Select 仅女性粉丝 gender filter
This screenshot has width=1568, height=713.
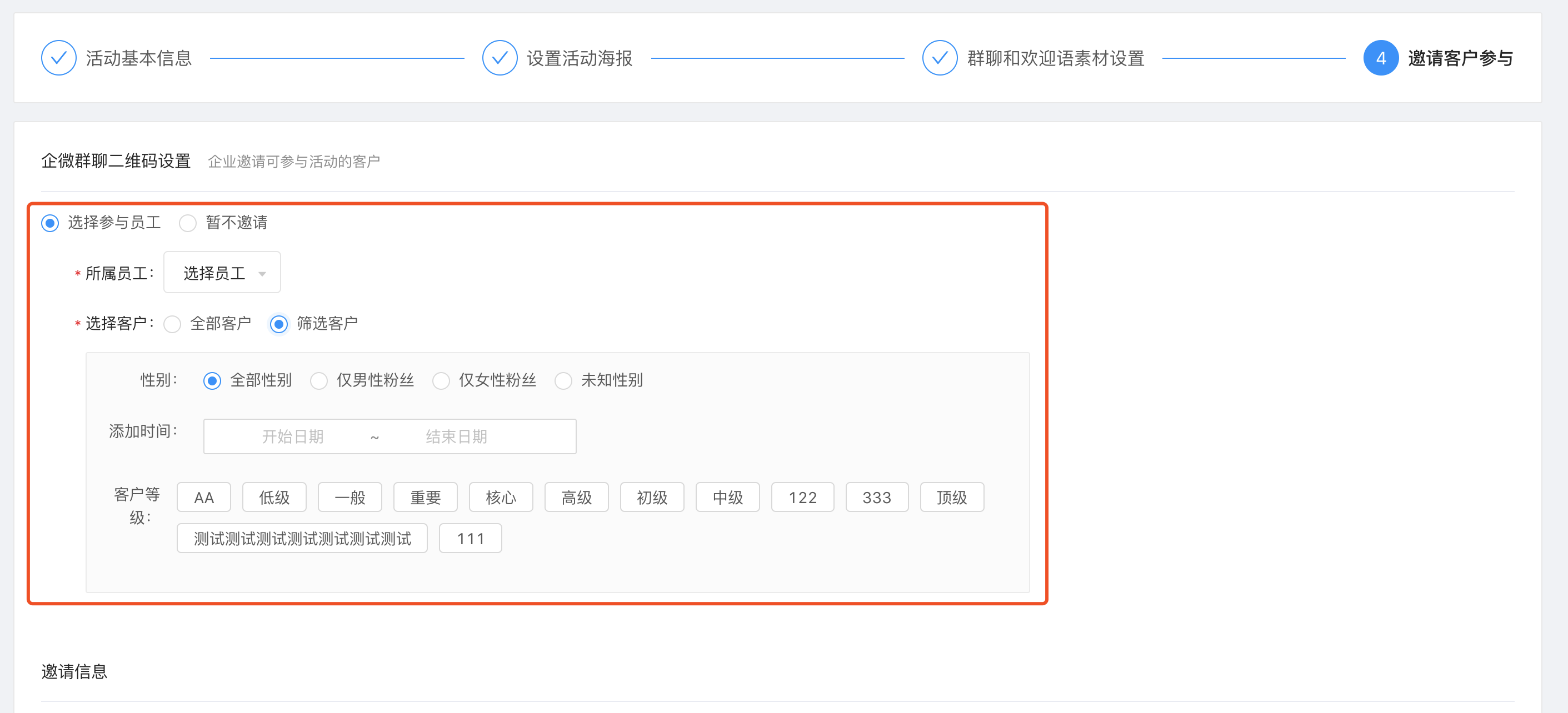(441, 381)
